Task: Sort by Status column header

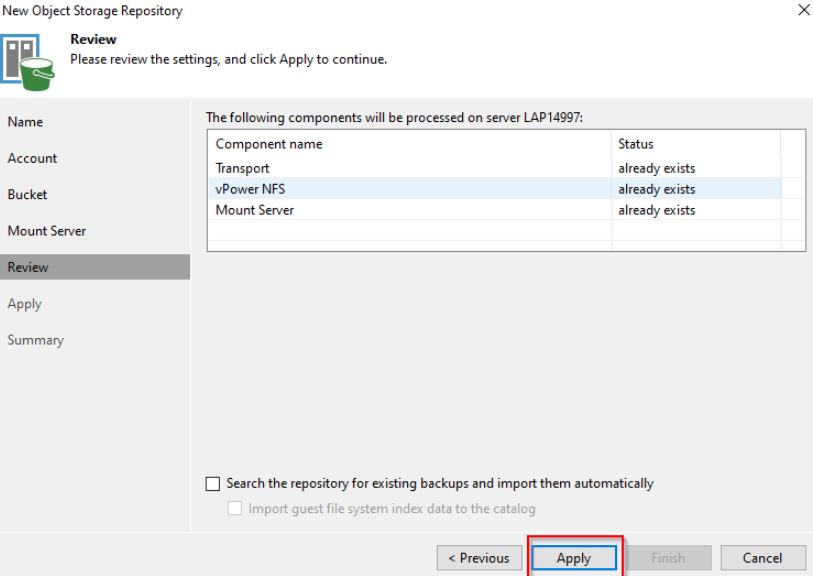Action: 636,144
